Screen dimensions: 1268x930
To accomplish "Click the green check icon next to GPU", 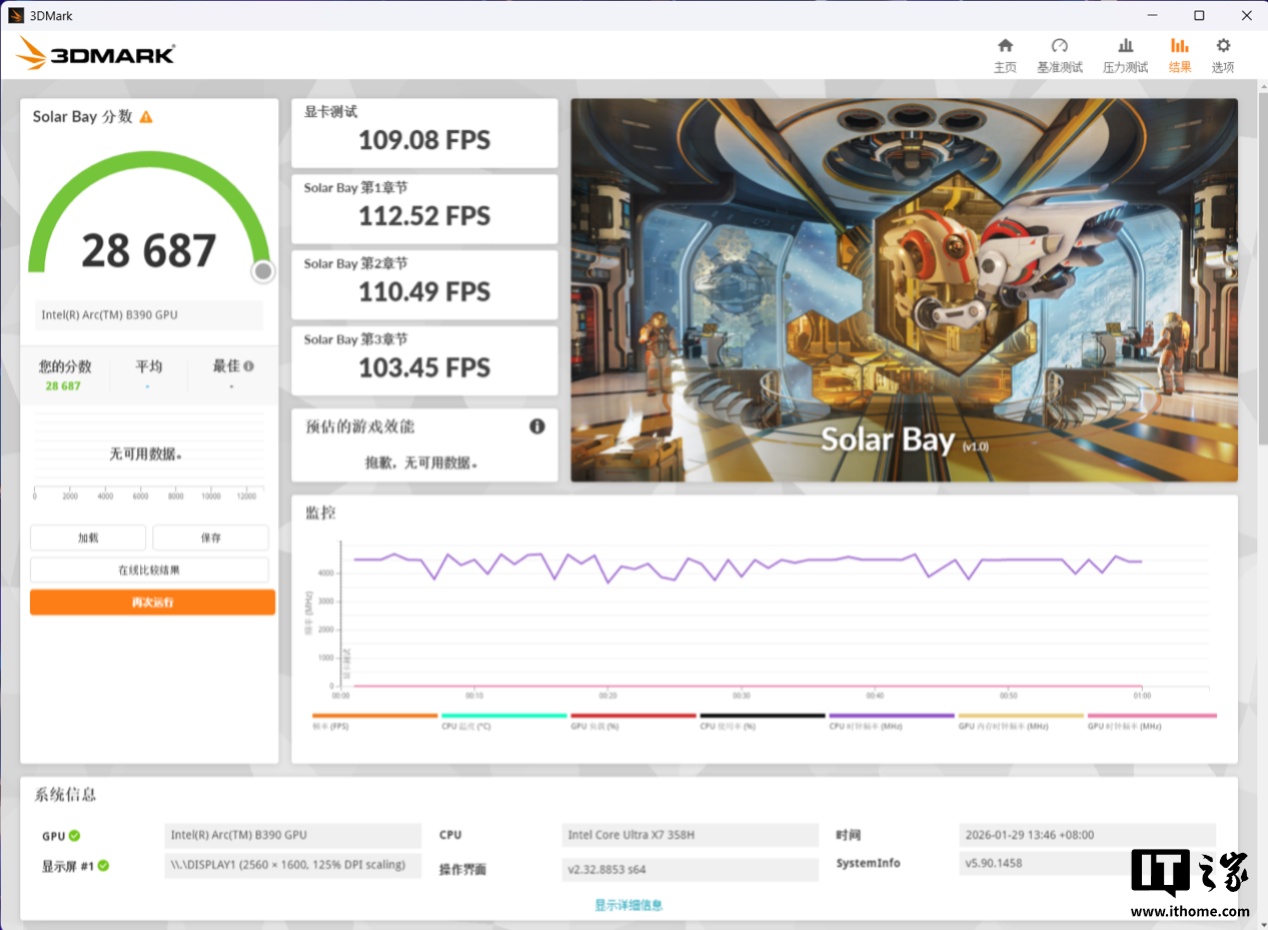I will [74, 836].
